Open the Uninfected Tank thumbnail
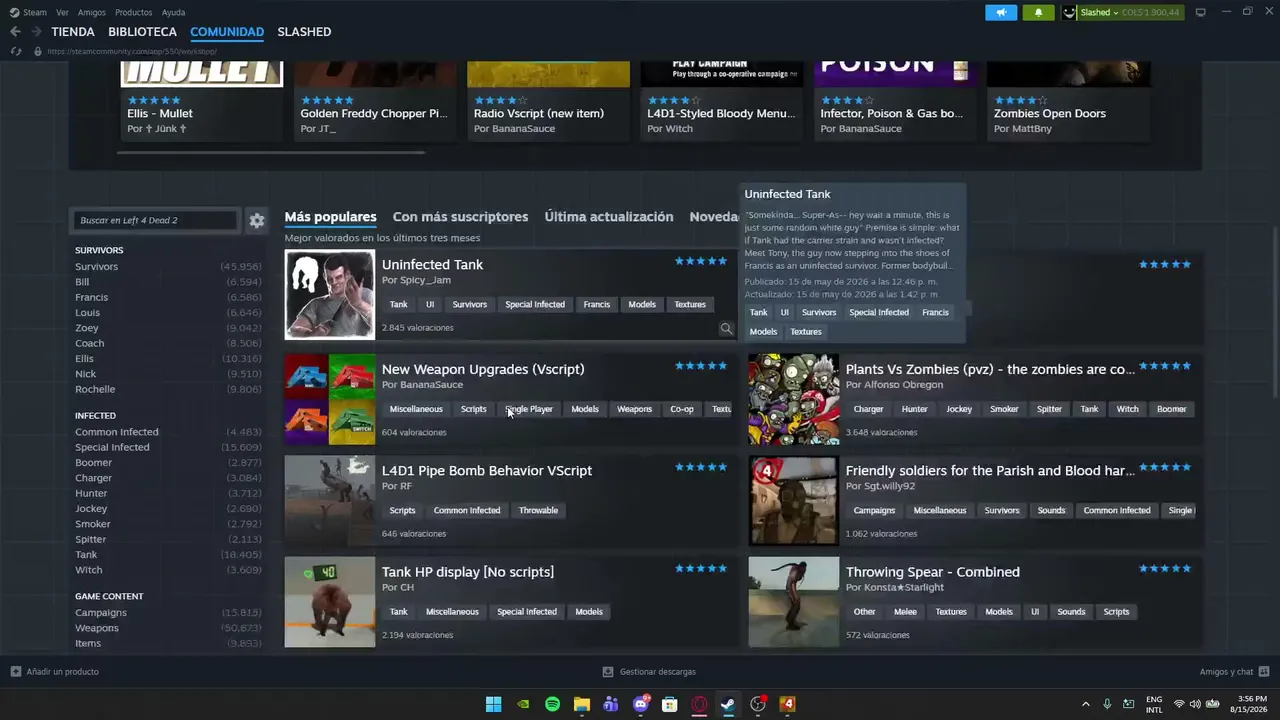The width and height of the screenshot is (1280, 720). (330, 295)
